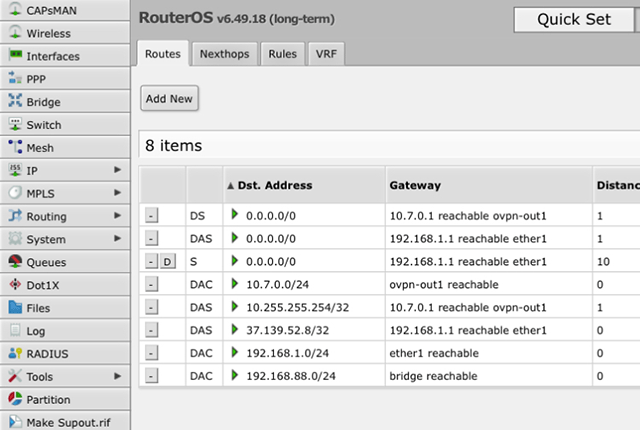Remove the static distance 10 route
The height and width of the screenshot is (430, 640).
pyautogui.click(x=151, y=261)
